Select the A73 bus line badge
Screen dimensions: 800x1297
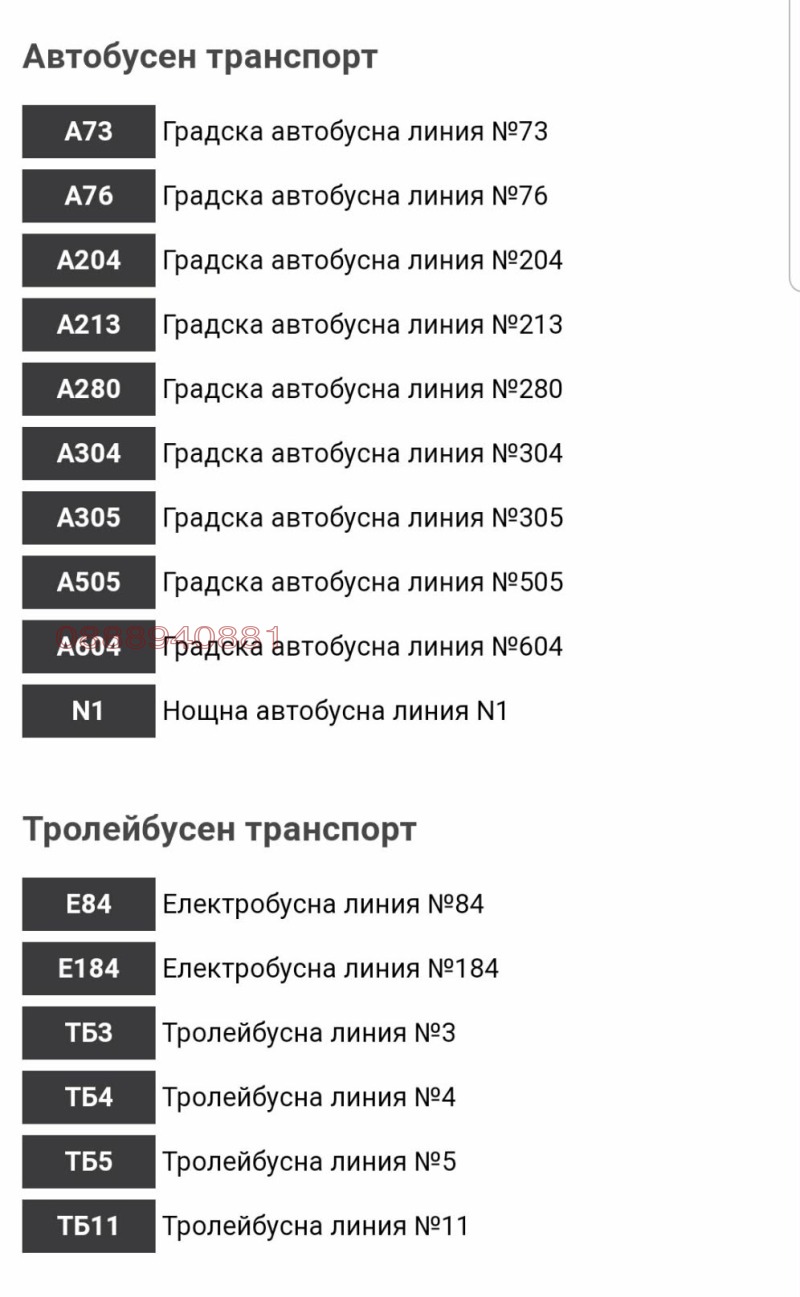tap(88, 132)
